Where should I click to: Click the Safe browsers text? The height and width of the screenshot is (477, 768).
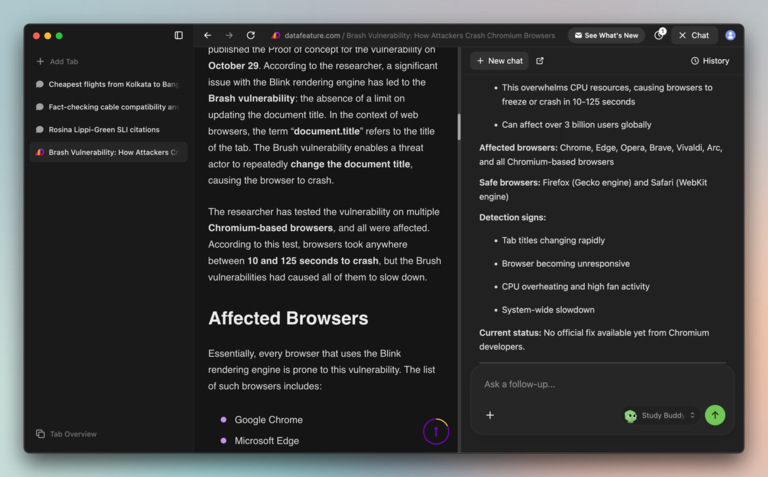coord(593,190)
